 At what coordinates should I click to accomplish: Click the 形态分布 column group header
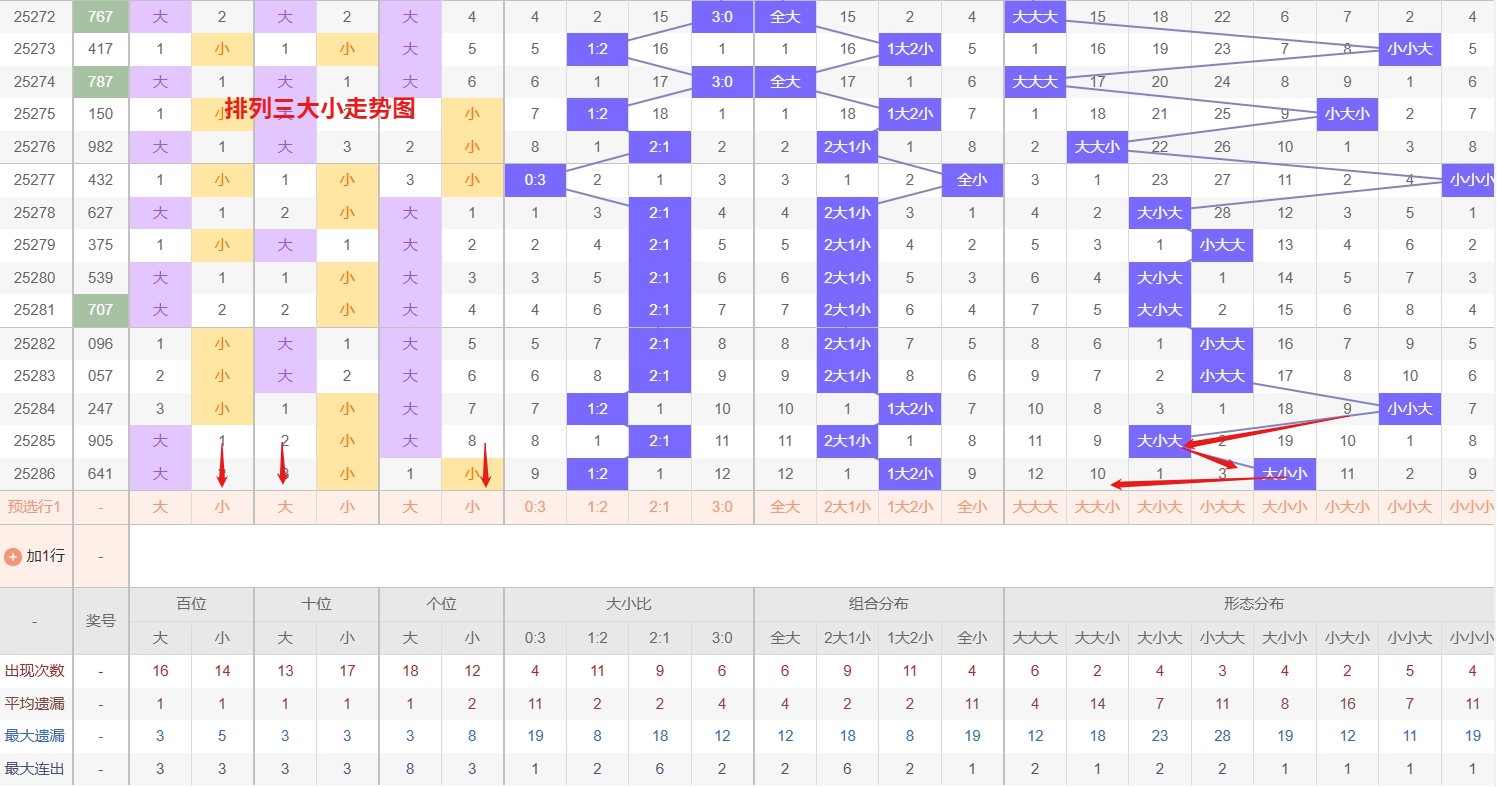tap(1254, 604)
